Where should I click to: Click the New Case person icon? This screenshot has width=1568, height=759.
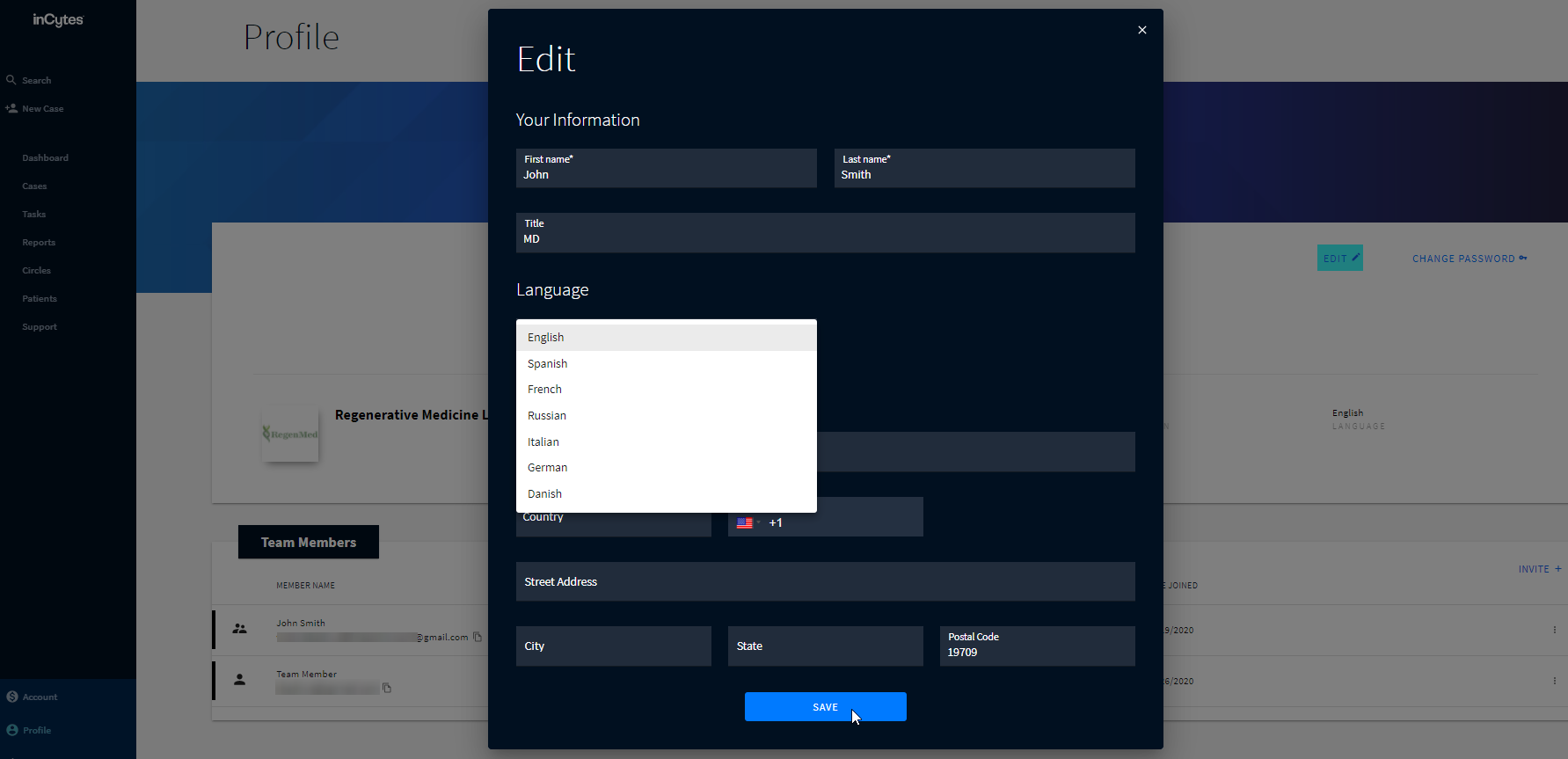click(11, 108)
